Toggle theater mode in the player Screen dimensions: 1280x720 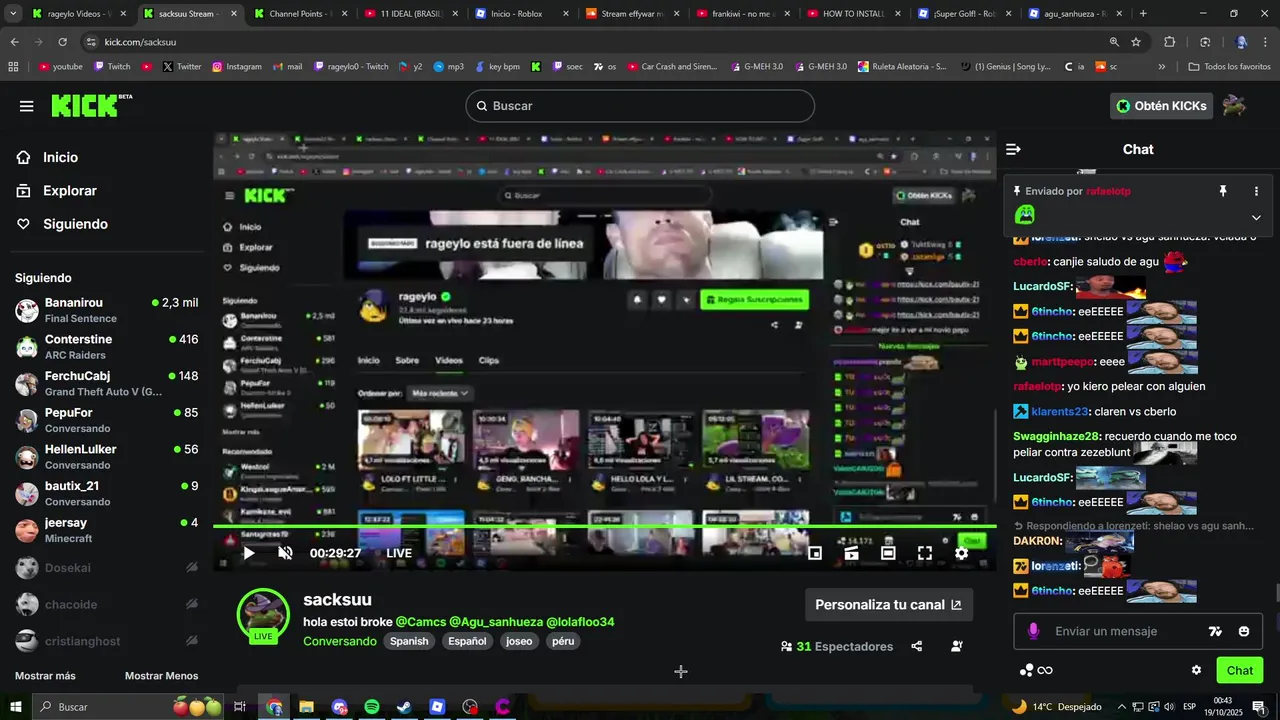(x=888, y=553)
